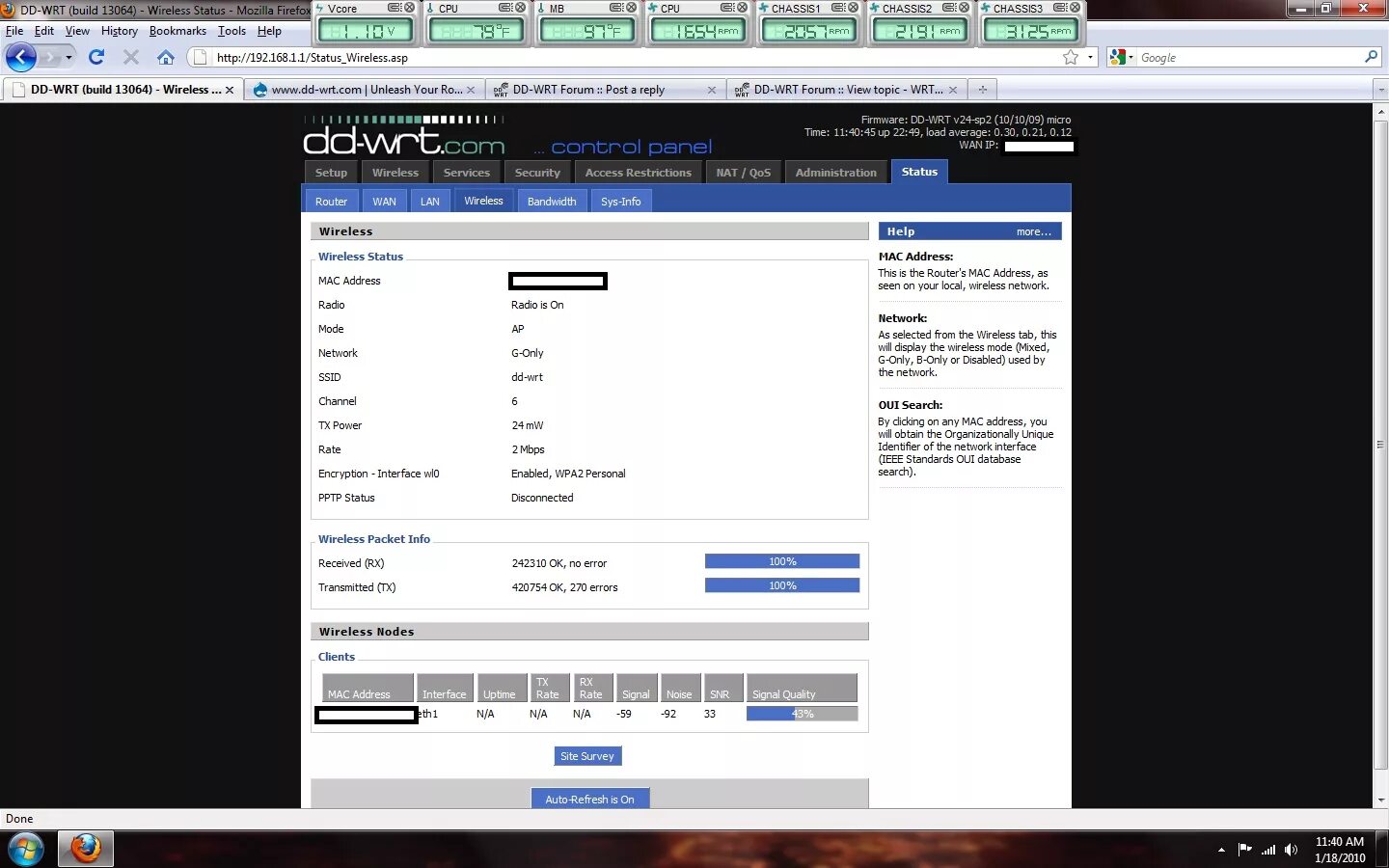Close the CPU fan RPM gadget
The width and height of the screenshot is (1389, 868).
click(x=742, y=8)
